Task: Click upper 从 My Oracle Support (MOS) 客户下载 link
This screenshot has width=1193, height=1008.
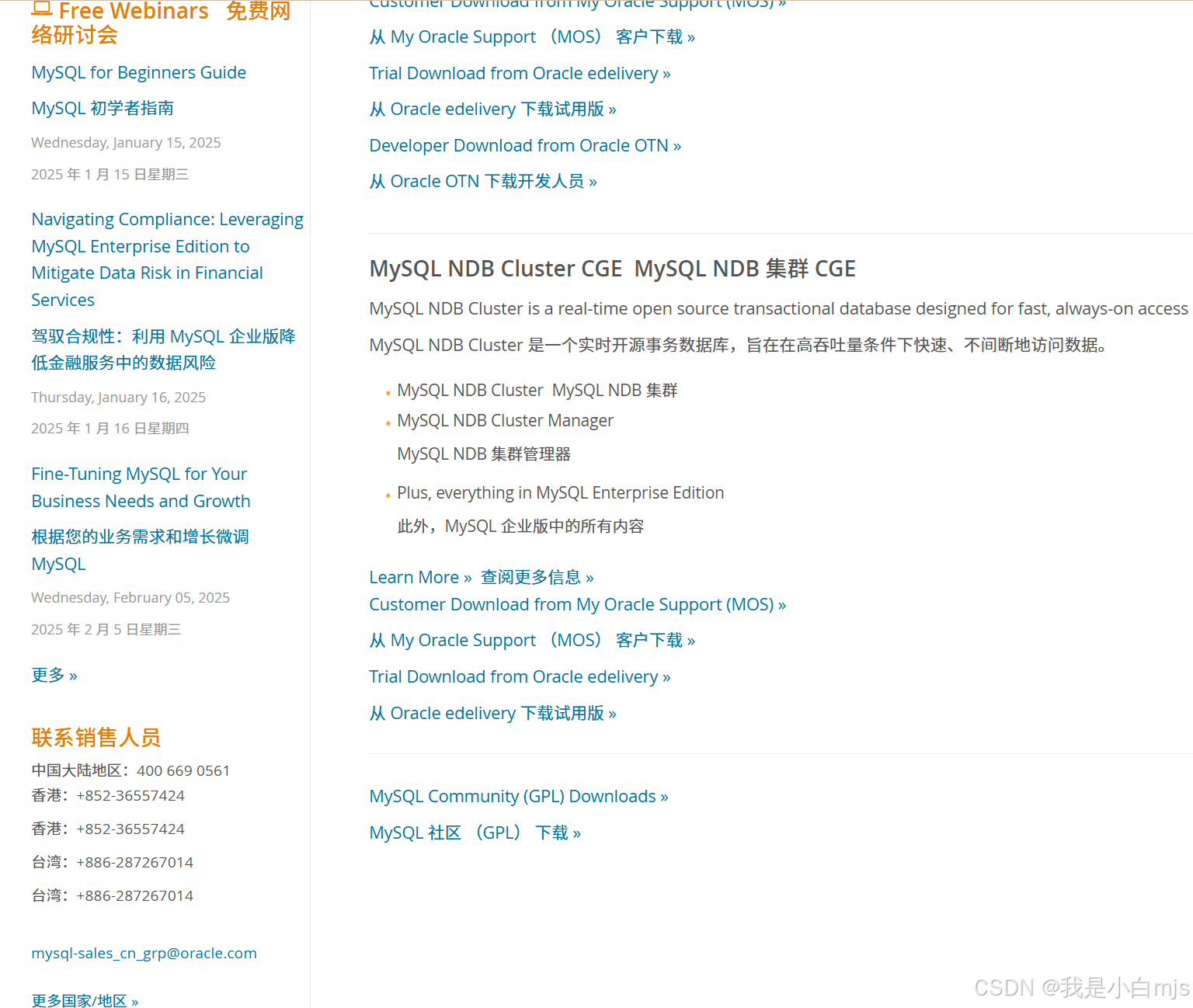Action: coord(532,36)
